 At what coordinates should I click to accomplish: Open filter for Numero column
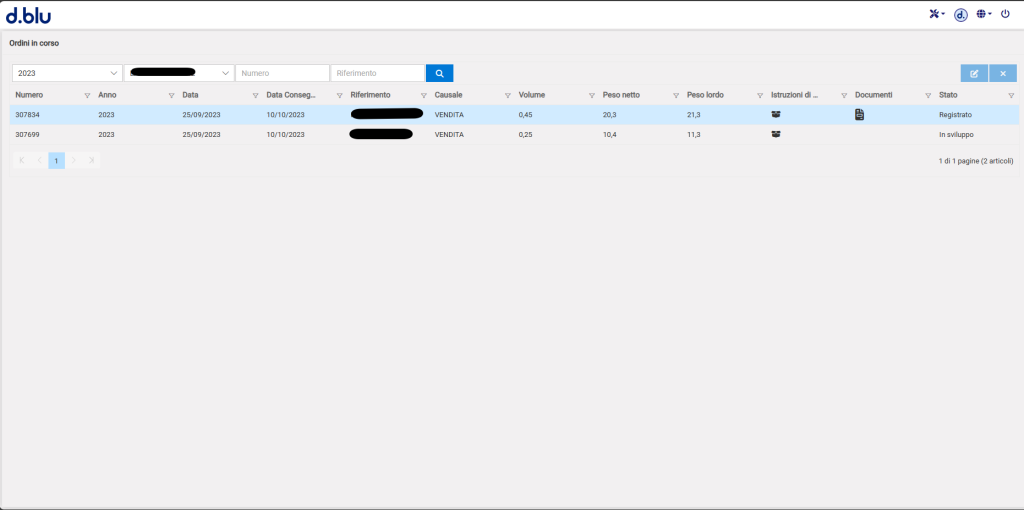(88, 95)
